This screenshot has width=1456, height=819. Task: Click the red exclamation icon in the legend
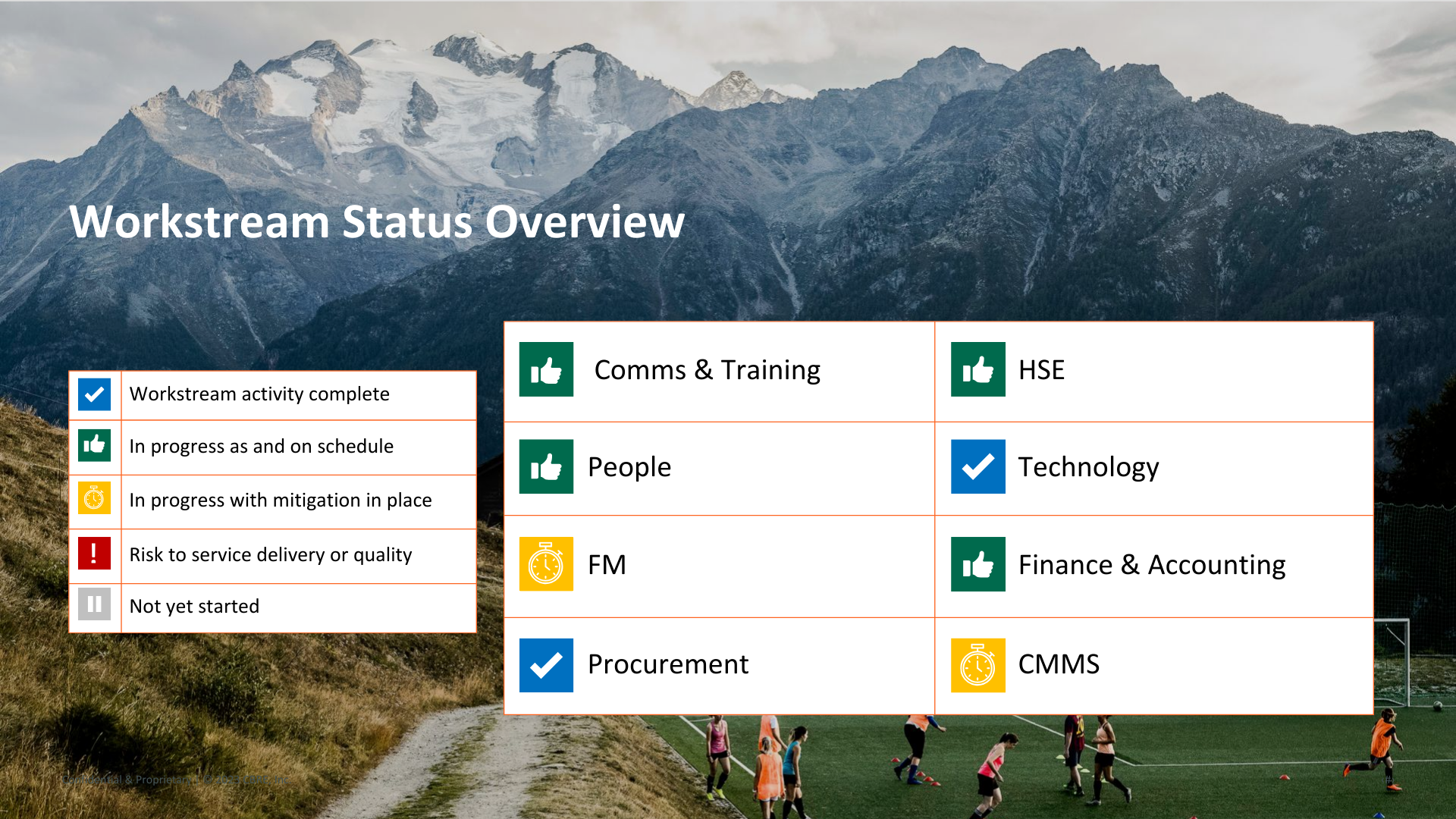94,553
